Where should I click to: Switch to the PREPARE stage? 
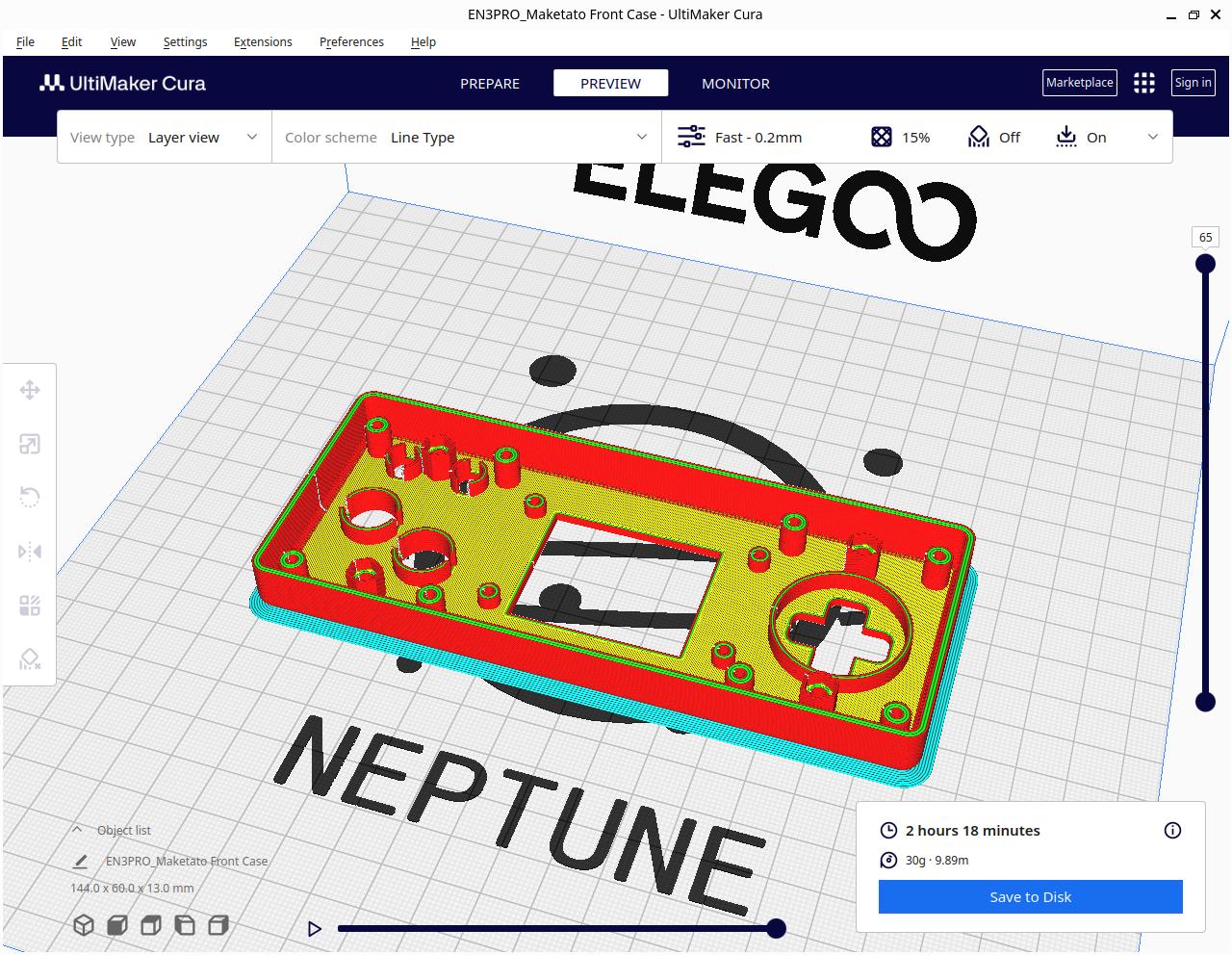coord(490,84)
